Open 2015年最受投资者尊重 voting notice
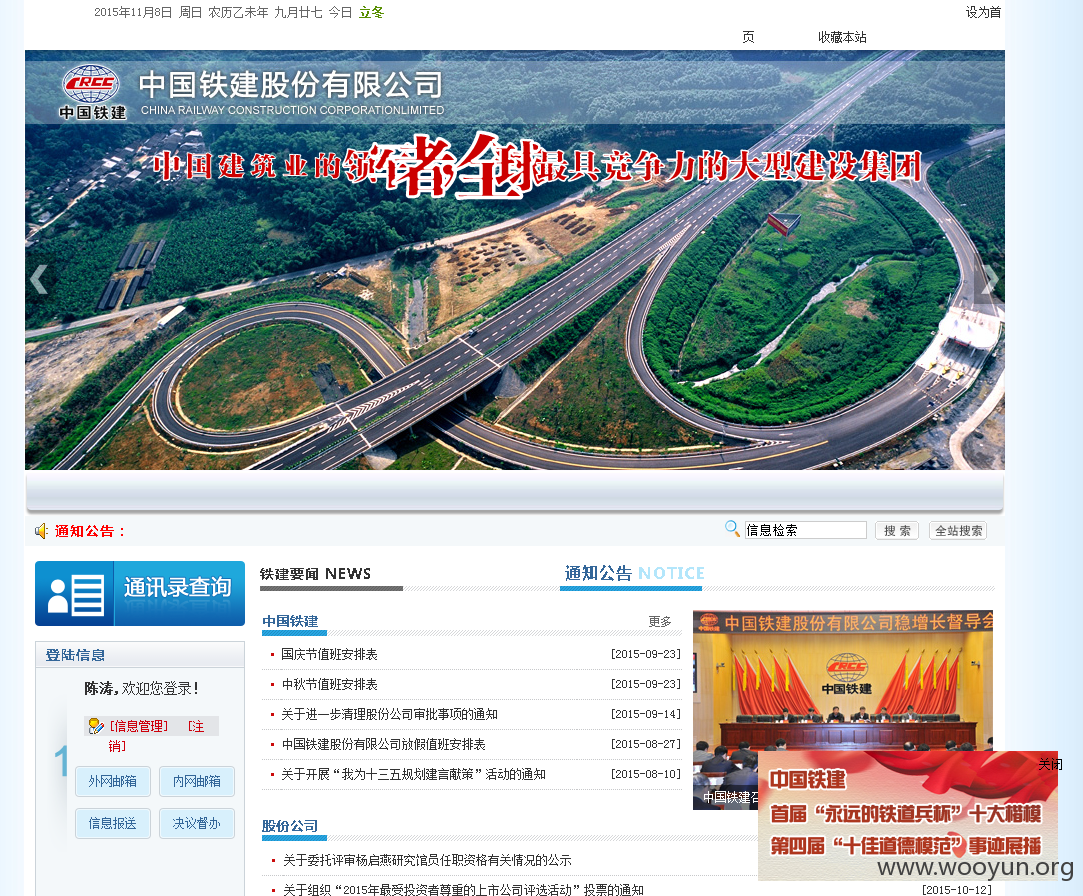Image resolution: width=1083 pixels, height=896 pixels. point(463,890)
